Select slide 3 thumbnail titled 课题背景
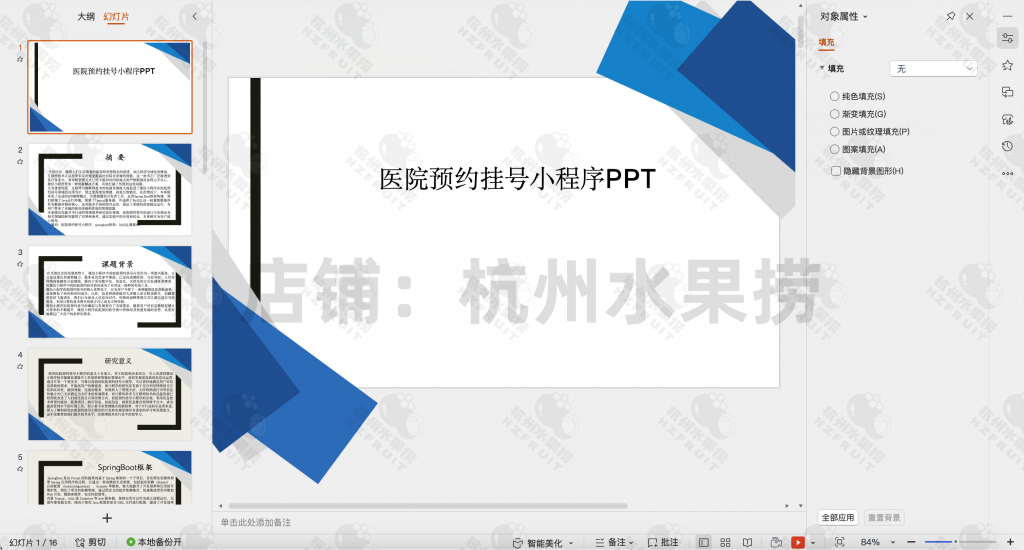The height and width of the screenshot is (550, 1024). (110, 292)
